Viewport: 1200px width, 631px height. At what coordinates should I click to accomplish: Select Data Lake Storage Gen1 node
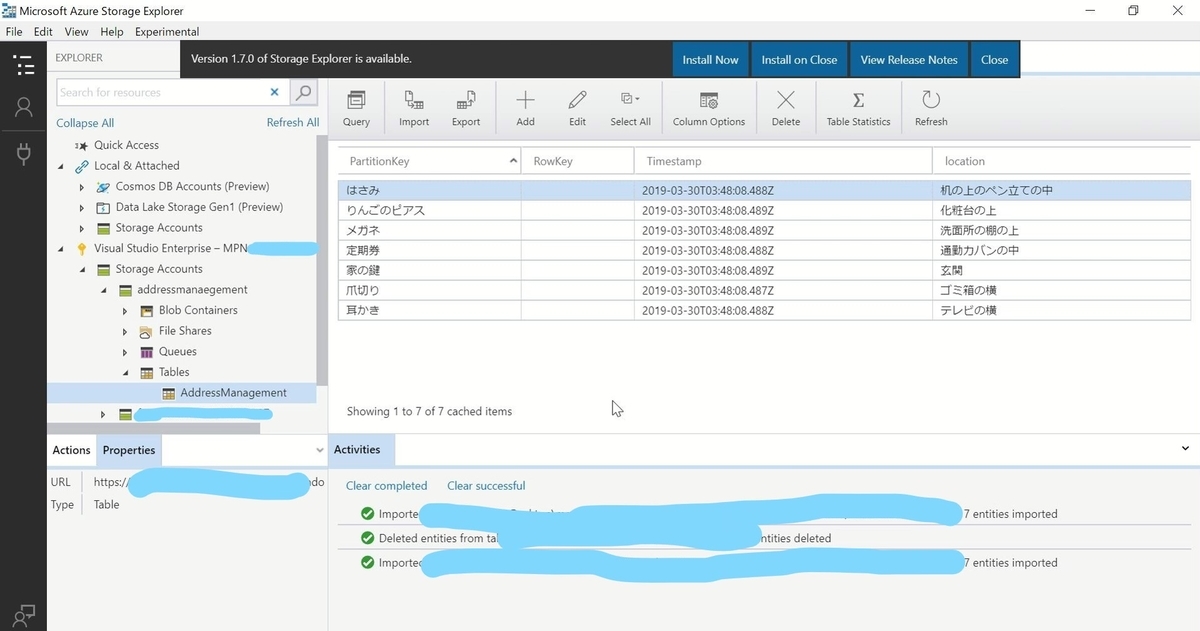coord(199,207)
